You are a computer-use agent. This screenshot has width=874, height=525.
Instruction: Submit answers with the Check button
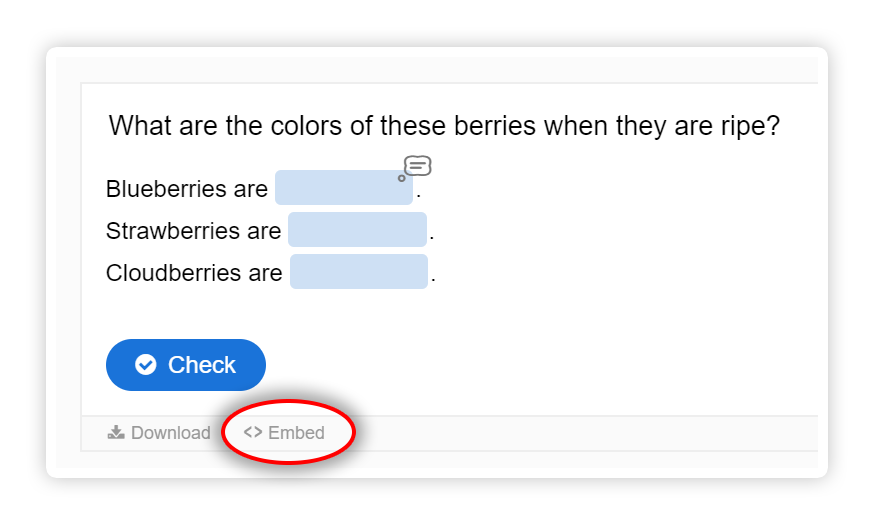click(x=186, y=365)
